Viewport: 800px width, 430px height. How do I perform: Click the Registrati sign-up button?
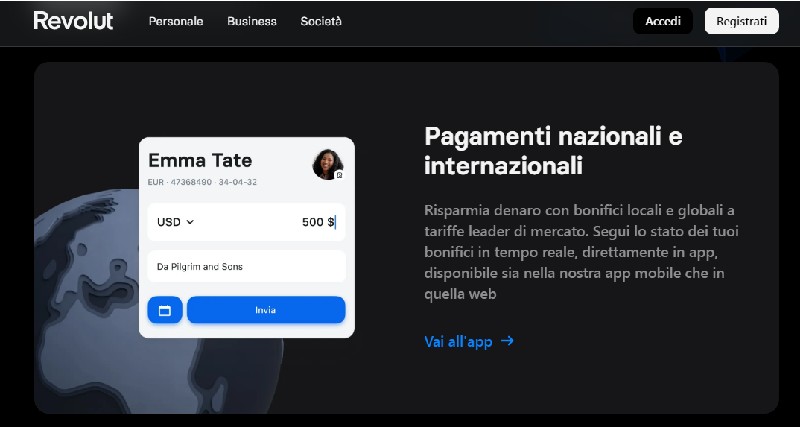tap(741, 21)
